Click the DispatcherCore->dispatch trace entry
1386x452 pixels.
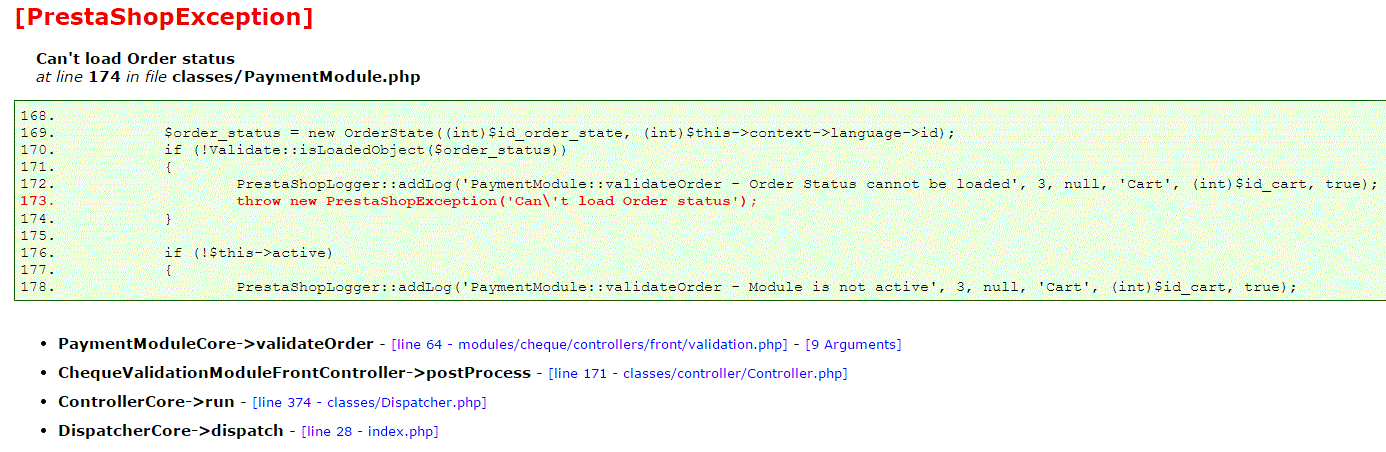tap(171, 431)
